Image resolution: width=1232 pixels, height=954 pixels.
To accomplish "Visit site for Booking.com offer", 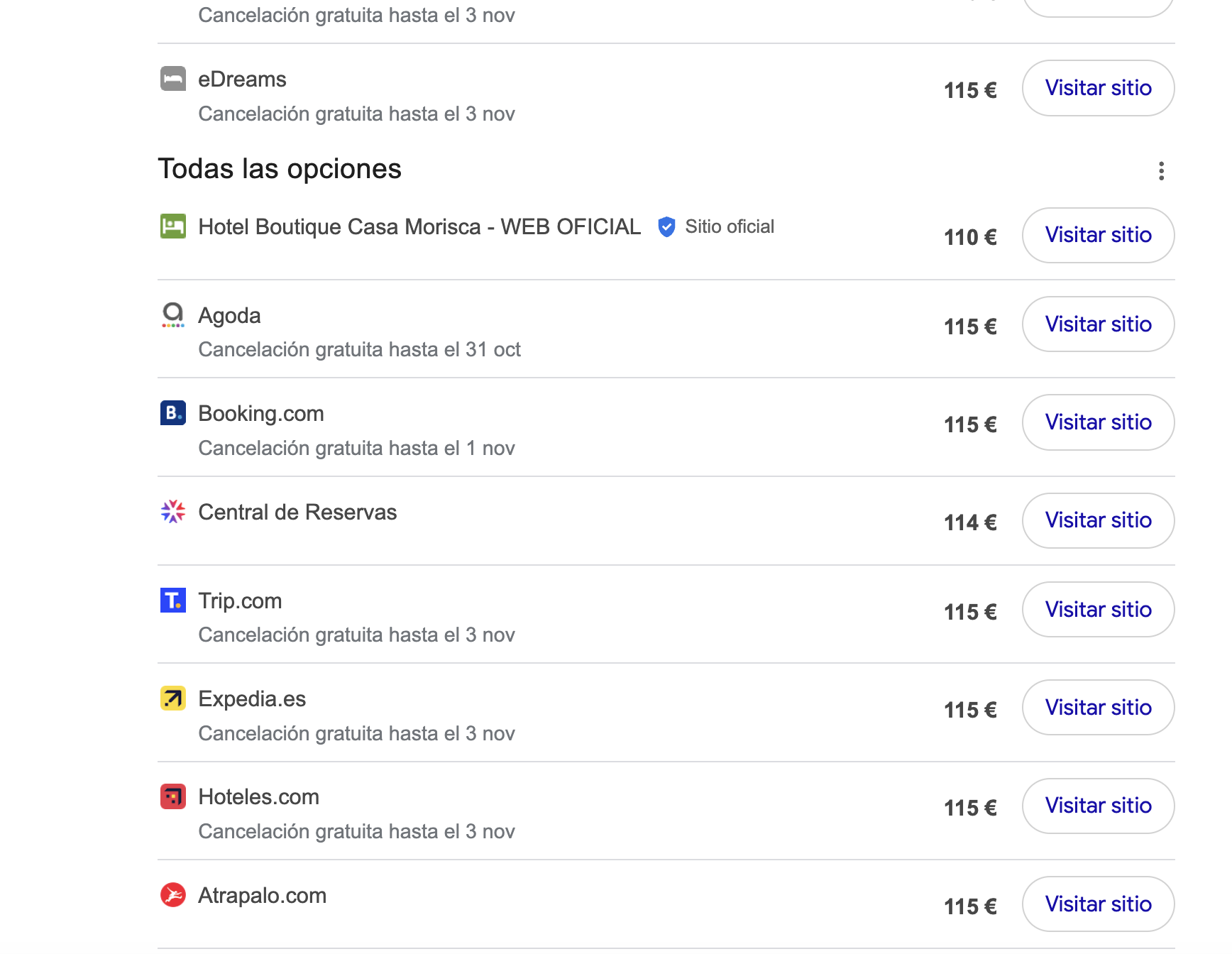I will tap(1098, 422).
